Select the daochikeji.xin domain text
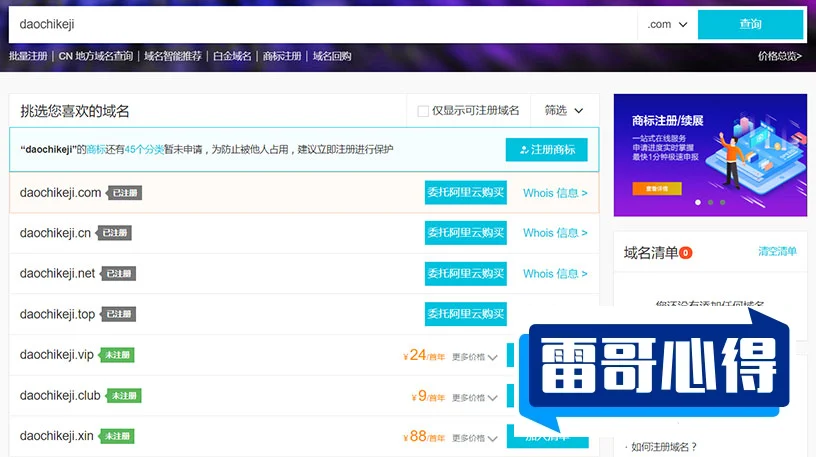Screen dimensions: 816x457 click(x=57, y=436)
